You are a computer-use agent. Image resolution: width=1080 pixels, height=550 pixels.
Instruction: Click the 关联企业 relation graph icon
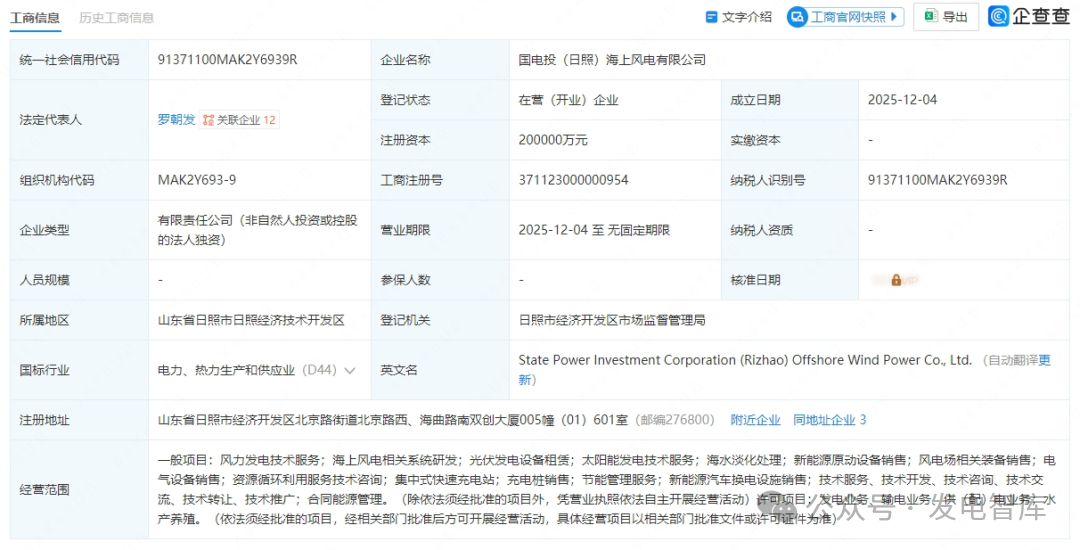tap(208, 120)
